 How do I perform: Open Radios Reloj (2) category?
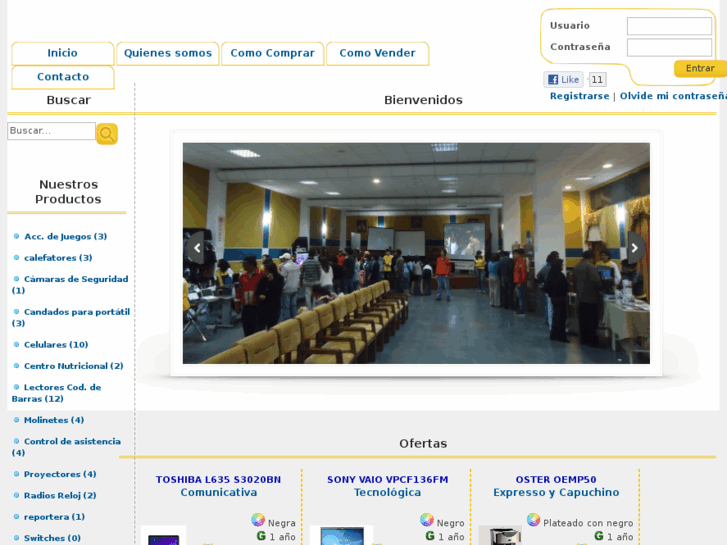tap(60, 496)
